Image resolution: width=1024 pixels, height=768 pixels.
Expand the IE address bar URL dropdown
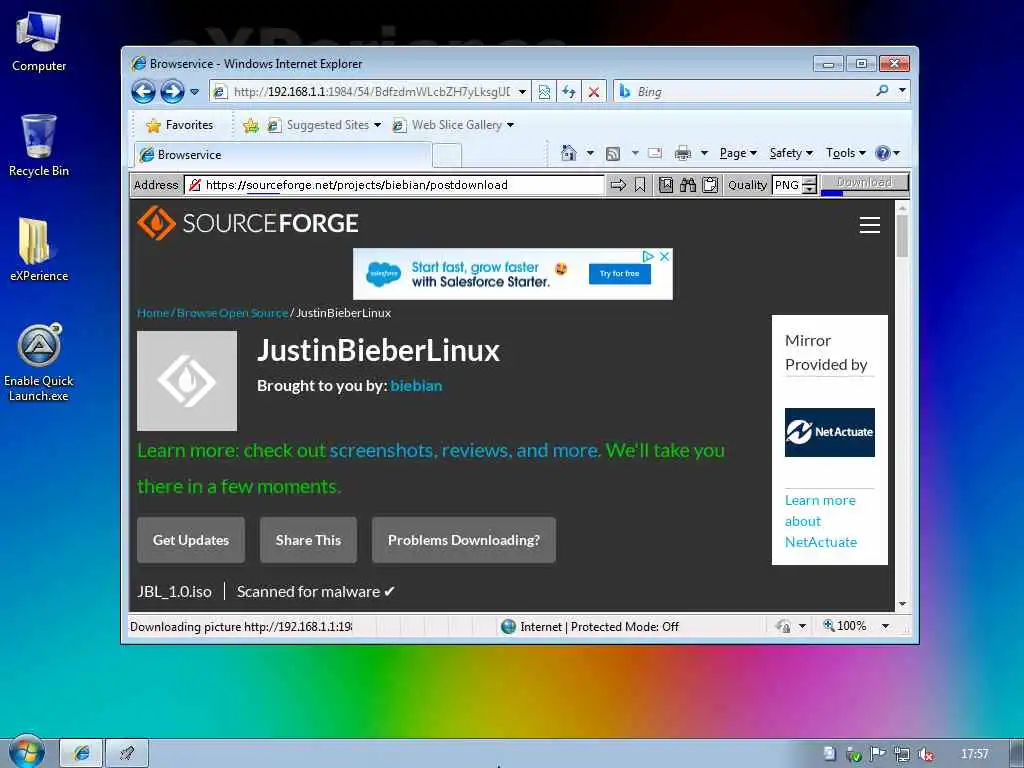tap(522, 92)
